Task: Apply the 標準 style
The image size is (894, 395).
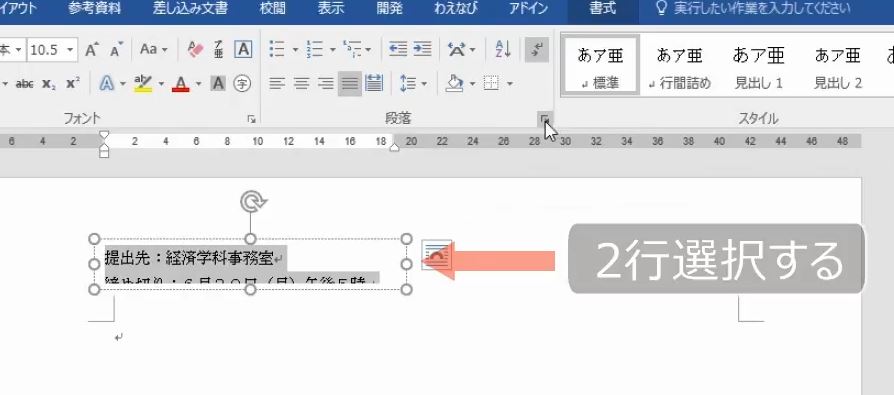Action: pyautogui.click(x=600, y=65)
